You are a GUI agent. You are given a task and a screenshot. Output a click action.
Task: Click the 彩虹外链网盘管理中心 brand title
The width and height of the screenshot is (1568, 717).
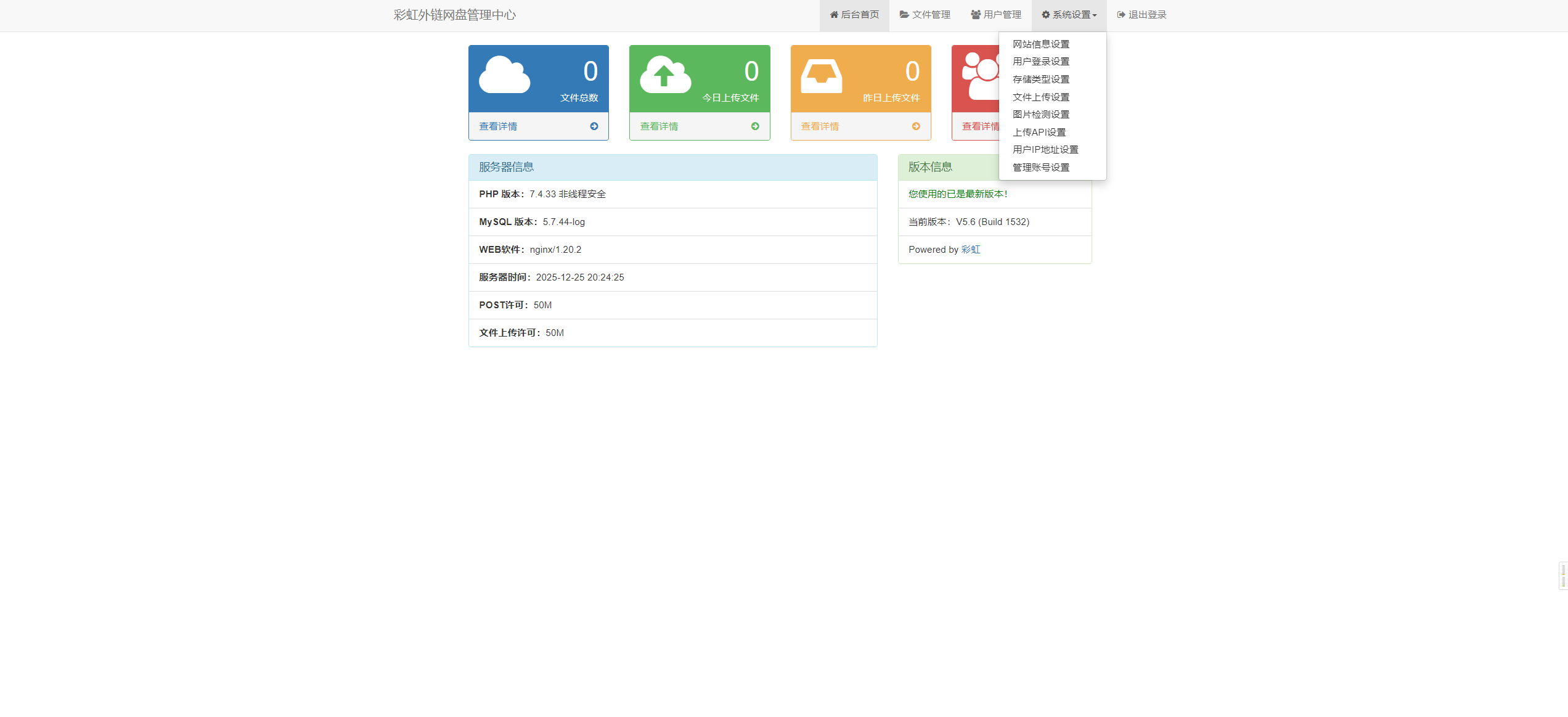(x=455, y=15)
